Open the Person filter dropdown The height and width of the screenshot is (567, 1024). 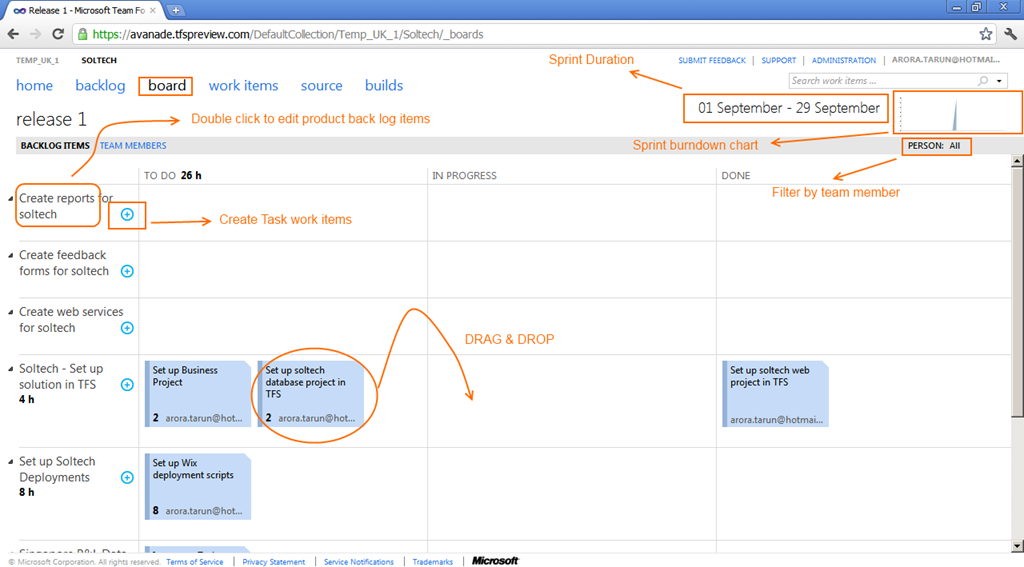coord(936,146)
